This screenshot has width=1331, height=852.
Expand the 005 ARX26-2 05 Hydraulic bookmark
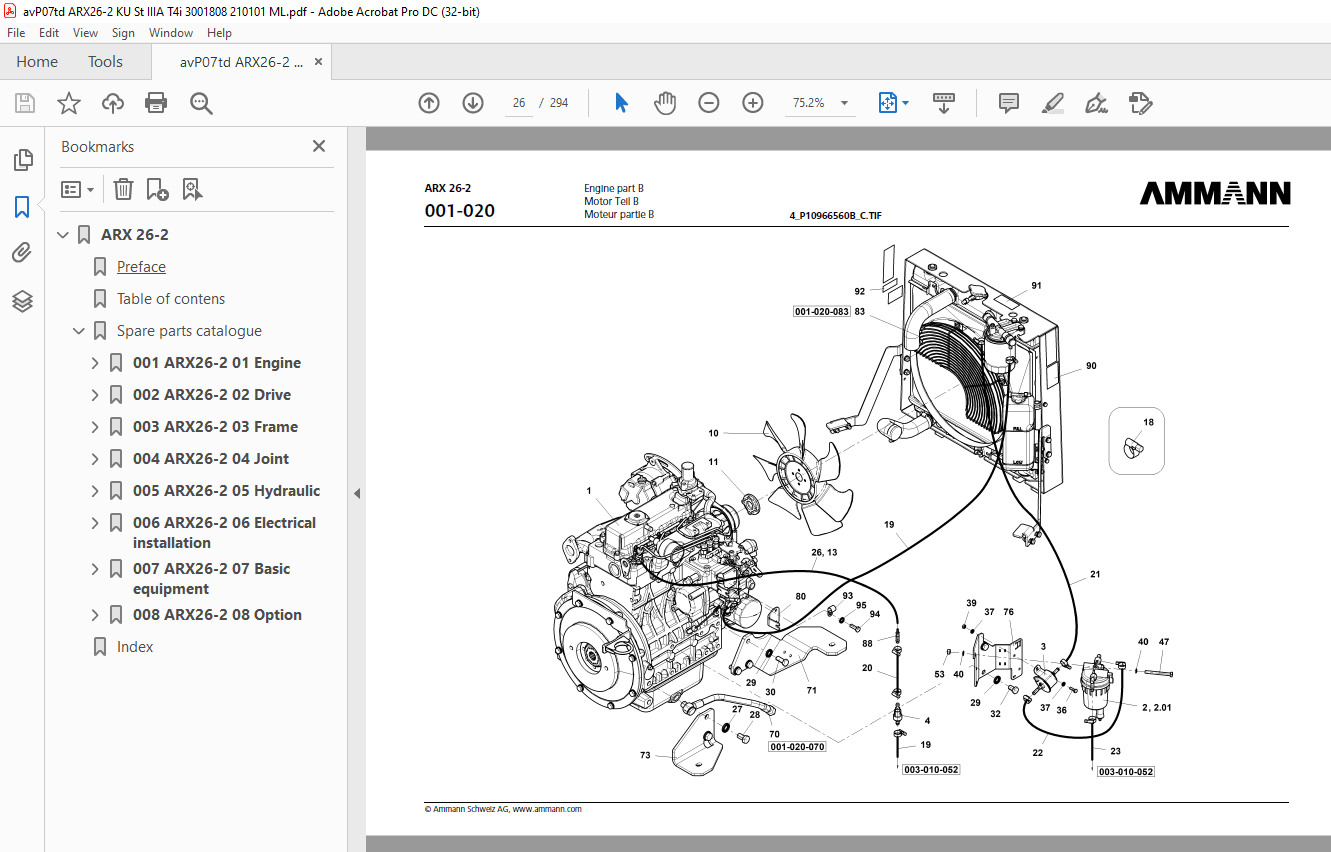click(x=96, y=491)
